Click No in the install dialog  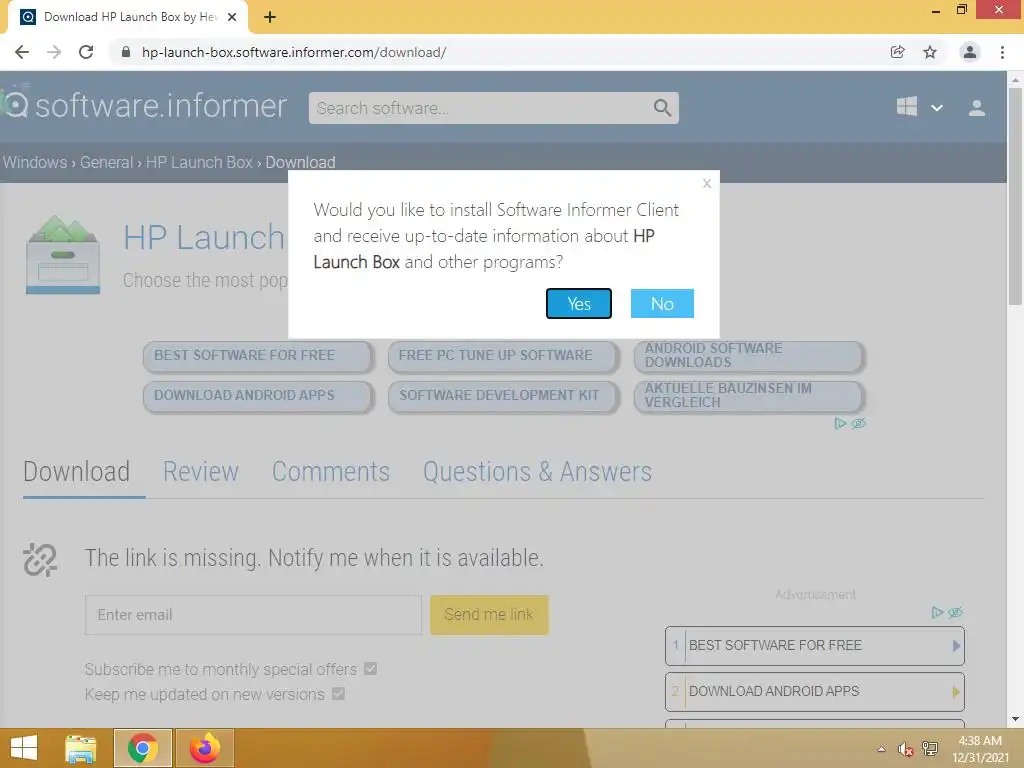point(662,304)
